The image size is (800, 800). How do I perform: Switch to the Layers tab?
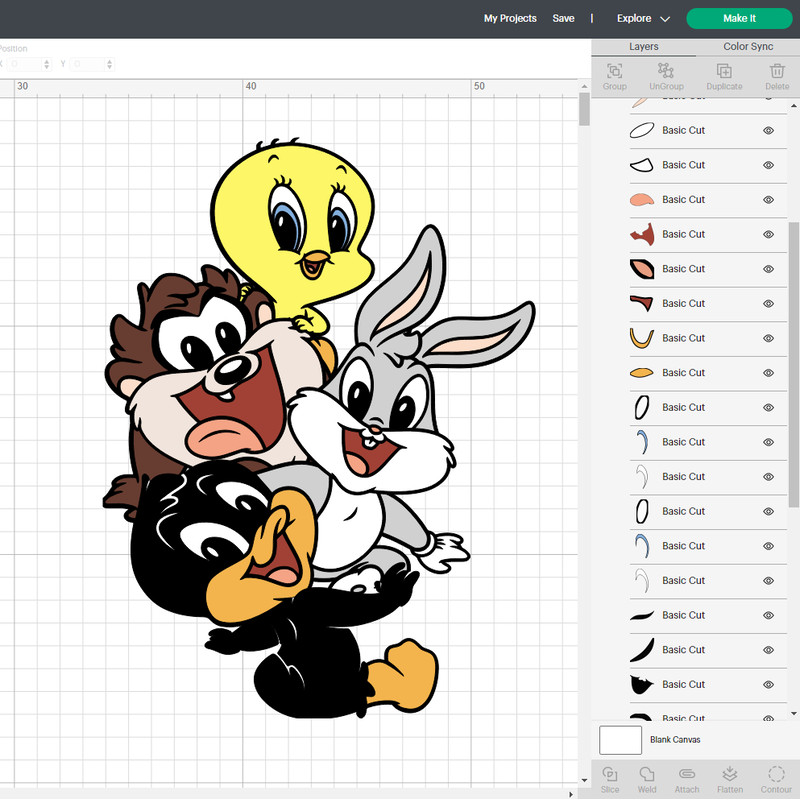pos(644,46)
